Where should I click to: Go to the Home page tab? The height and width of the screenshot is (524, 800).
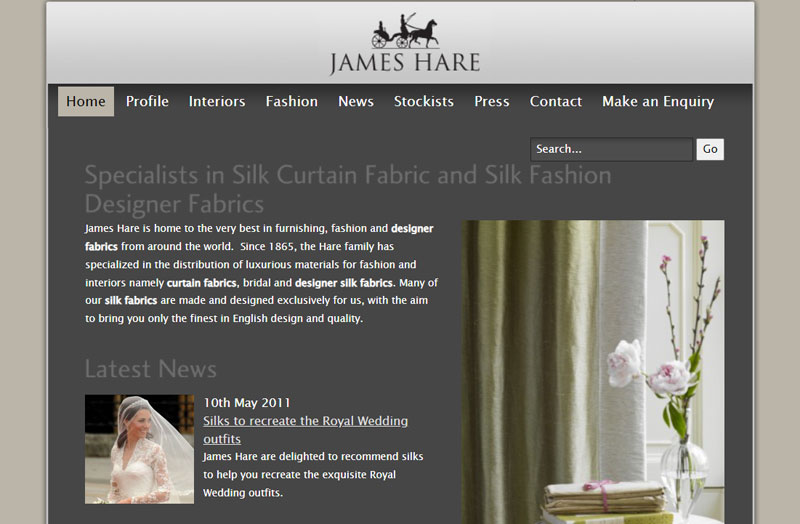[86, 101]
